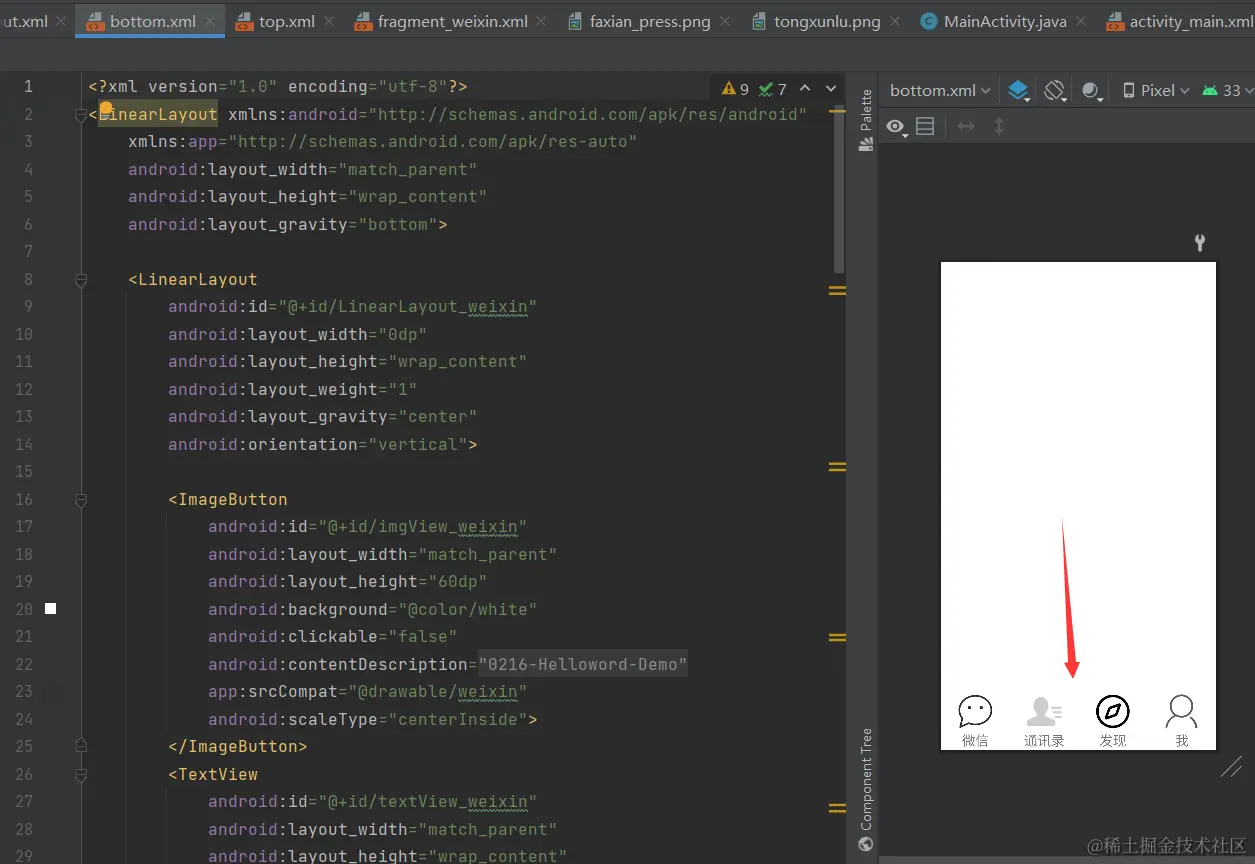Click the warning stripe mark beside line 8

click(837, 291)
